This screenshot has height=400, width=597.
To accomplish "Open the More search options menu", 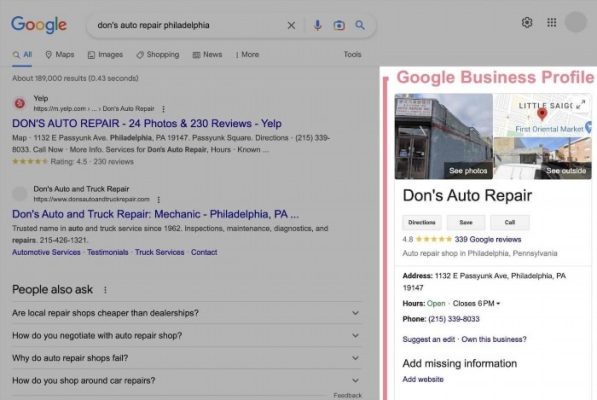I will [x=247, y=55].
